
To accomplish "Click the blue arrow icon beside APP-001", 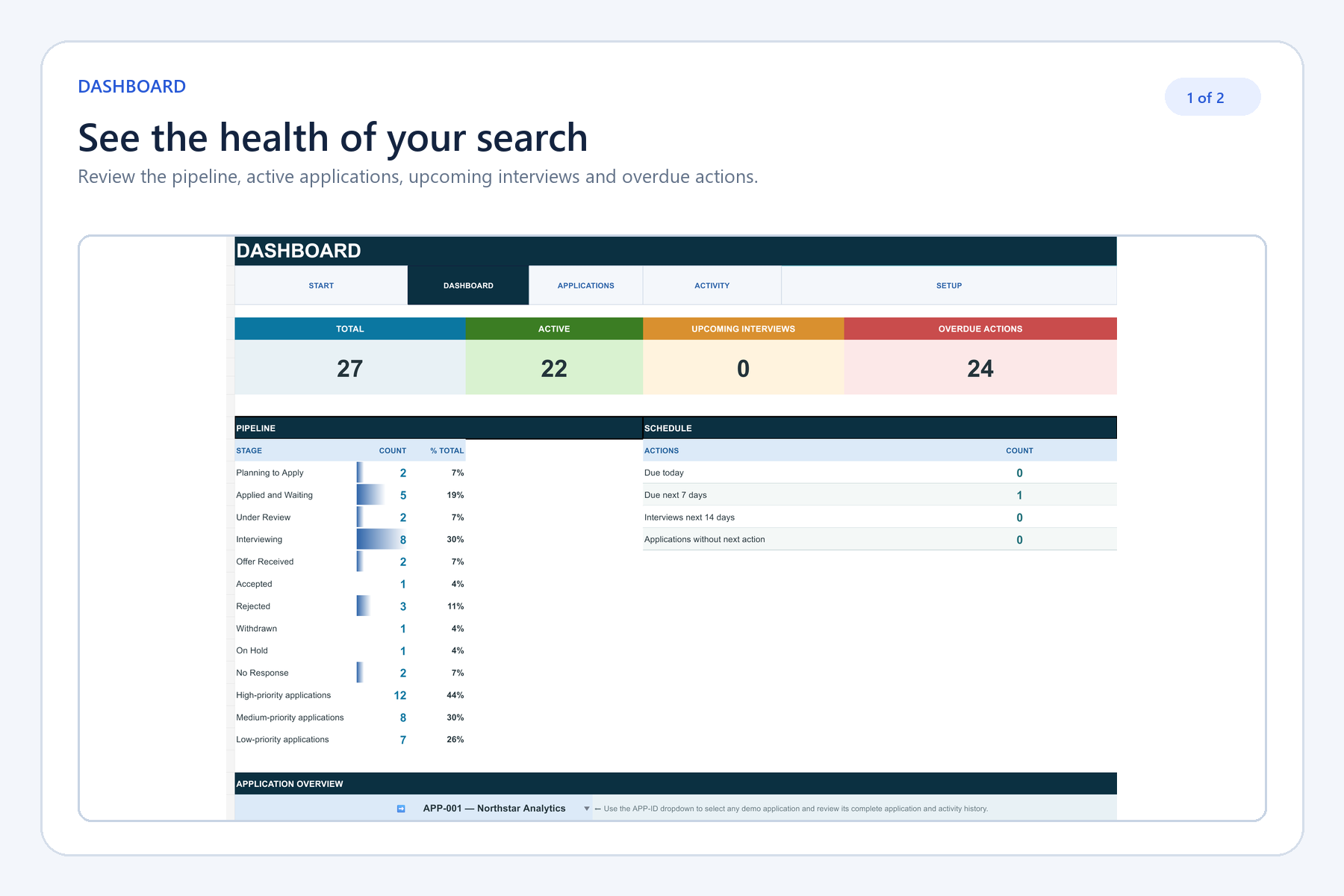I will 401,809.
